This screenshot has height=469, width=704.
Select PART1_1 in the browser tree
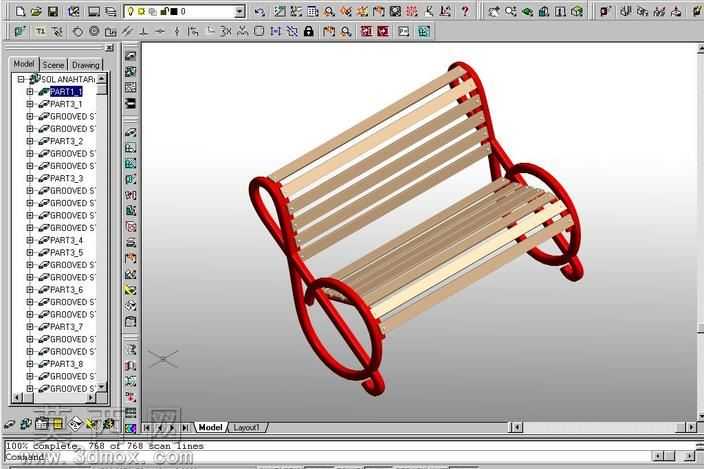tap(66, 92)
